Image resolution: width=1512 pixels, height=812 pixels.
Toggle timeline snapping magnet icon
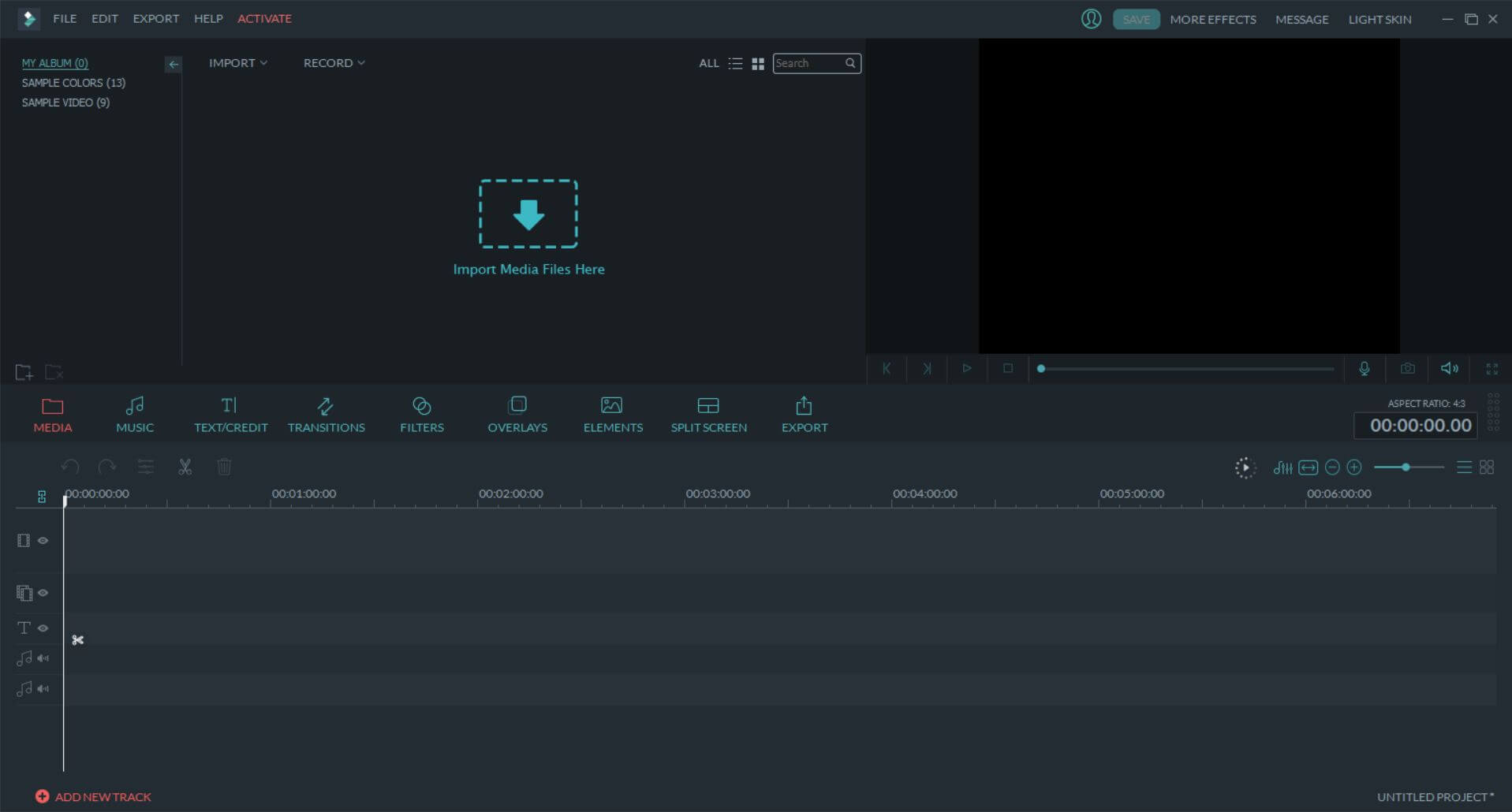point(42,497)
